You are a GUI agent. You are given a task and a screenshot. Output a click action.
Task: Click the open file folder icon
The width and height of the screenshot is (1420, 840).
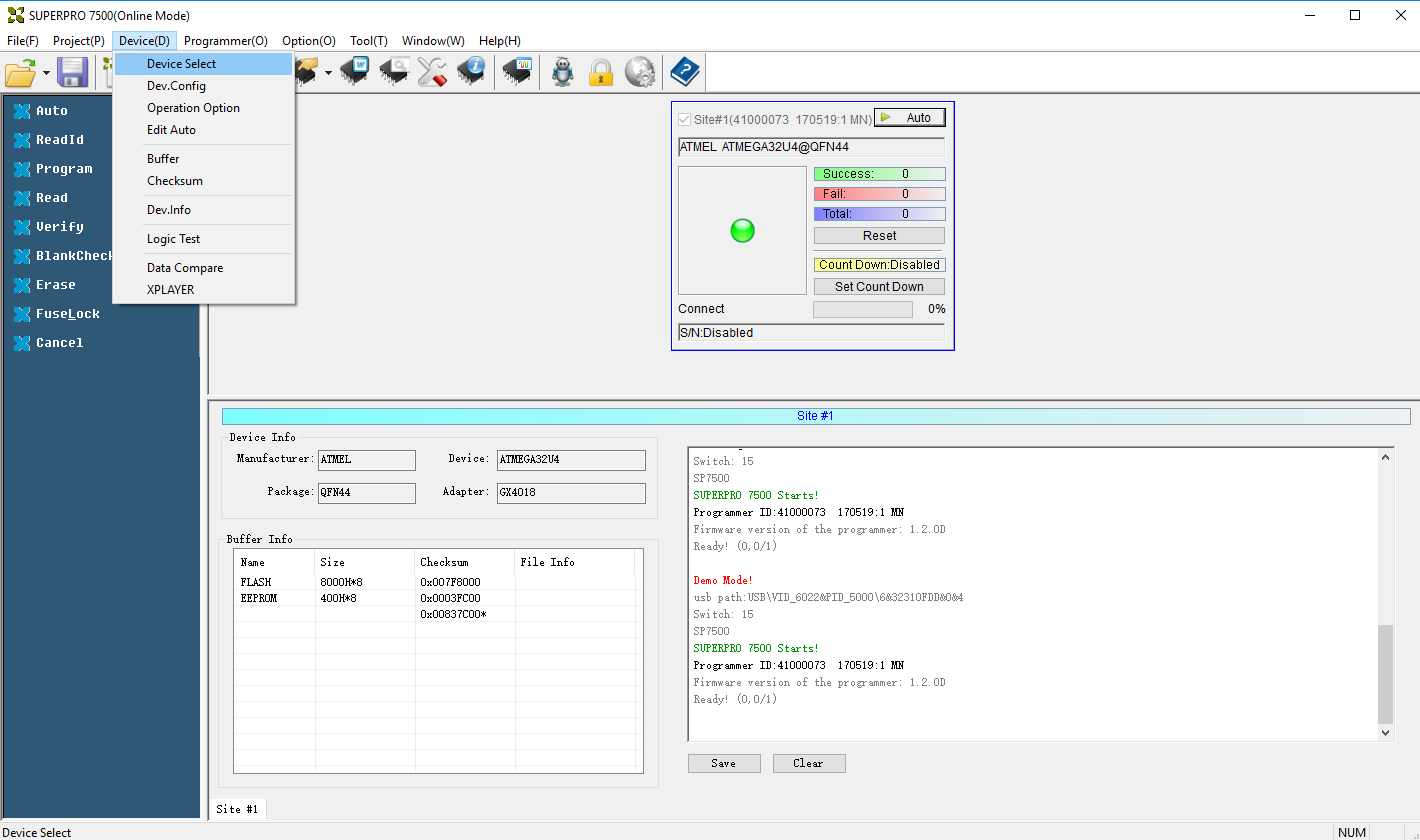pos(20,72)
